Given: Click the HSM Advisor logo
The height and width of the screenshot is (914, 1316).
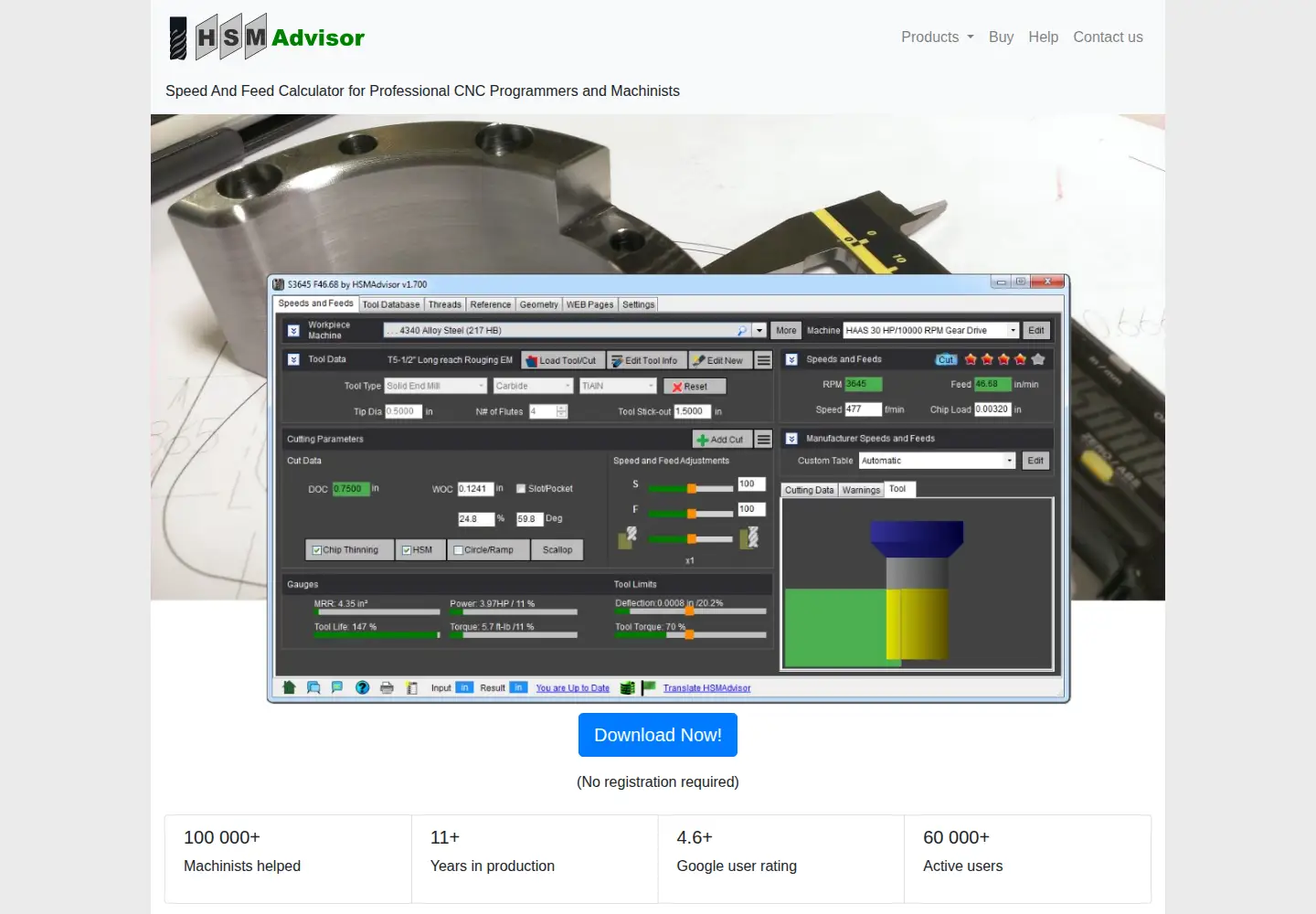Looking at the screenshot, I should pyautogui.click(x=267, y=37).
